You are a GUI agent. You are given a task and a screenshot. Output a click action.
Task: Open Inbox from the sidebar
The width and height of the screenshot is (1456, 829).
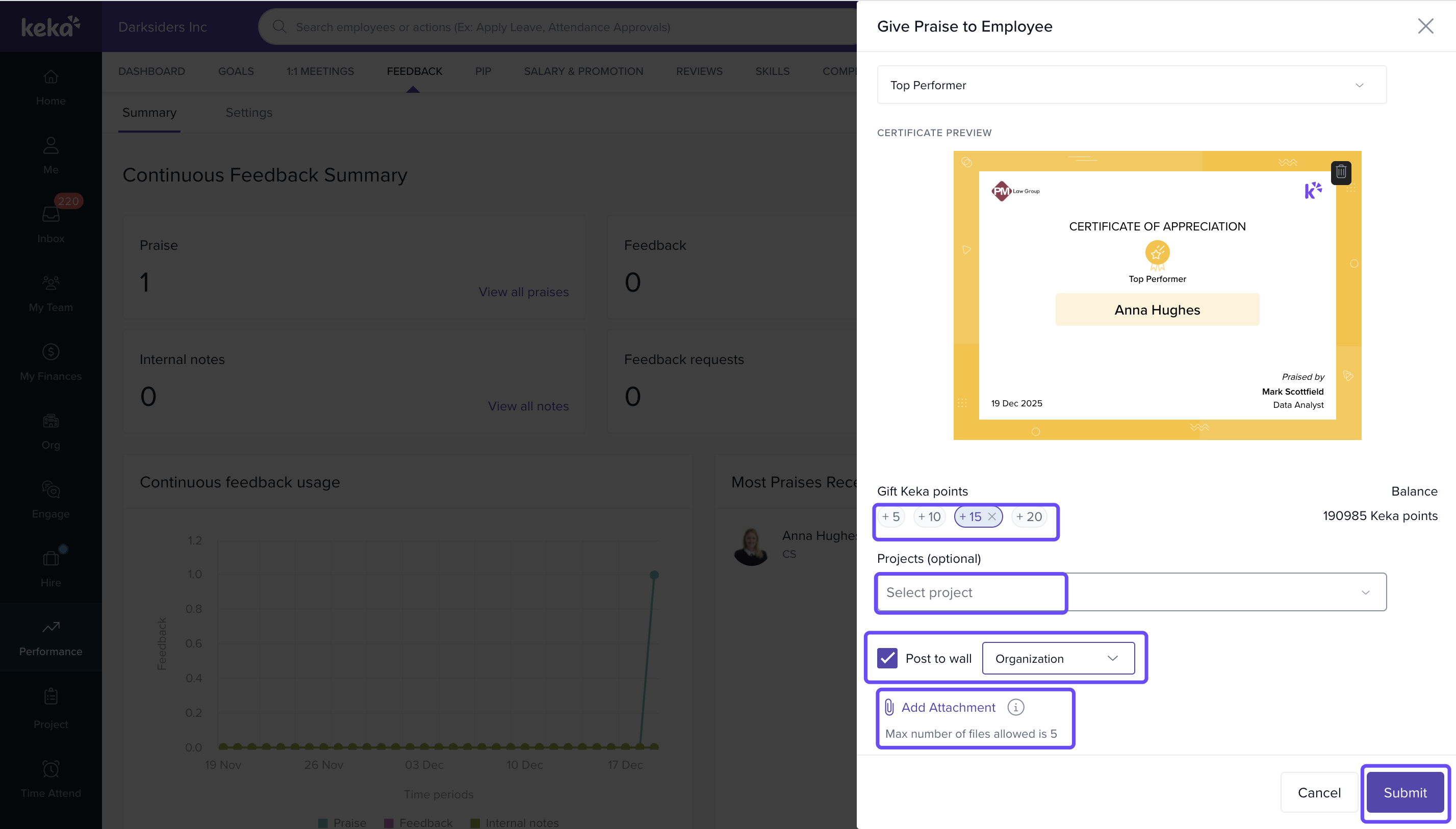(50, 224)
